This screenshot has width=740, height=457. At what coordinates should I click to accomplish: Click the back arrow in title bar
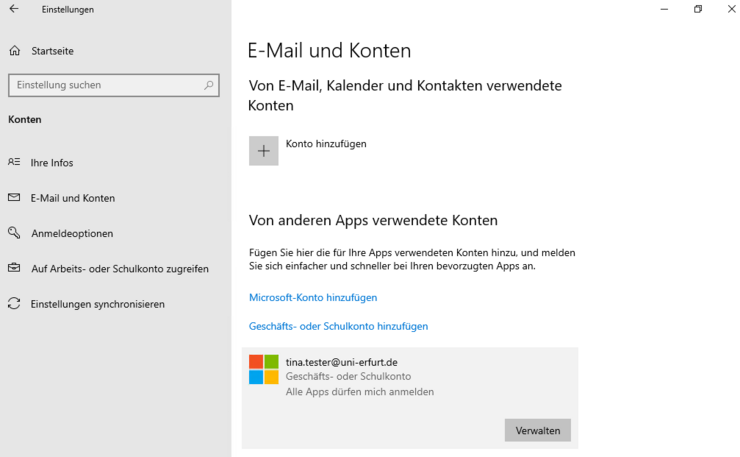(x=14, y=10)
